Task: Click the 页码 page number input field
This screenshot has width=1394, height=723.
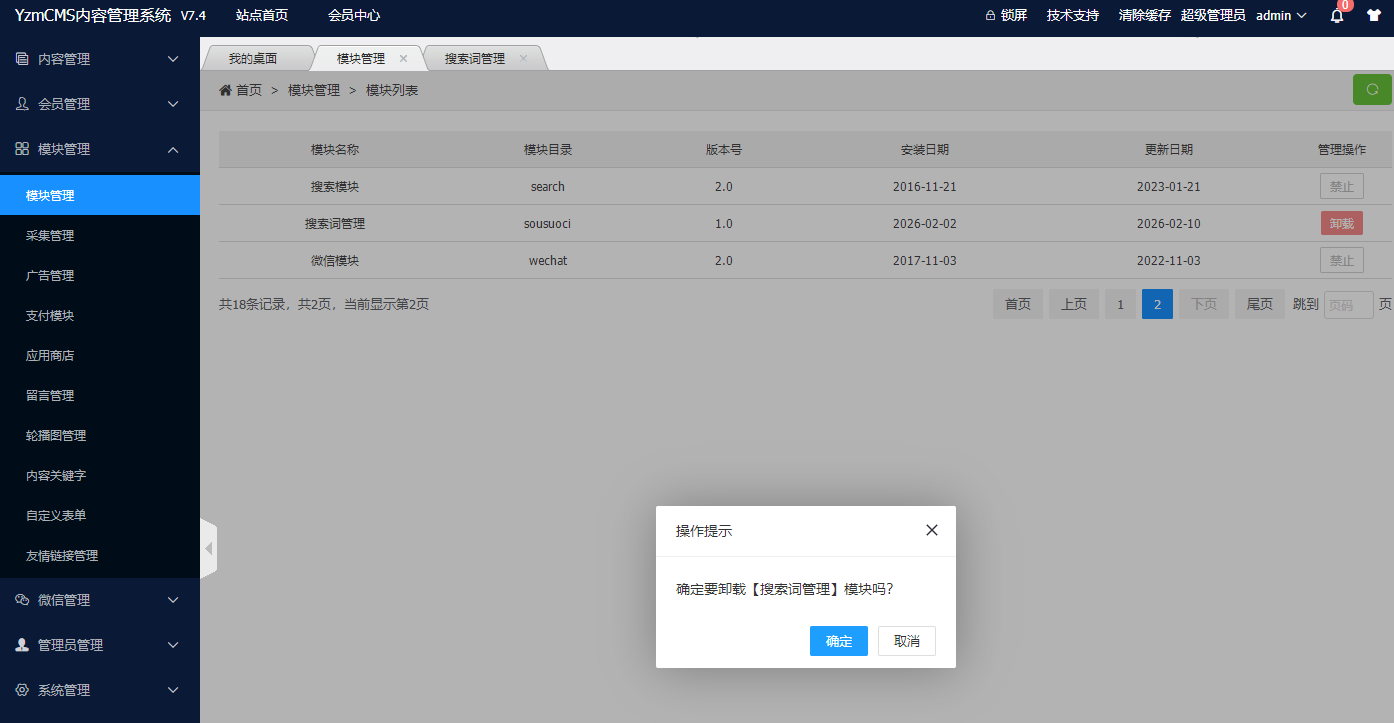Action: [x=1348, y=304]
